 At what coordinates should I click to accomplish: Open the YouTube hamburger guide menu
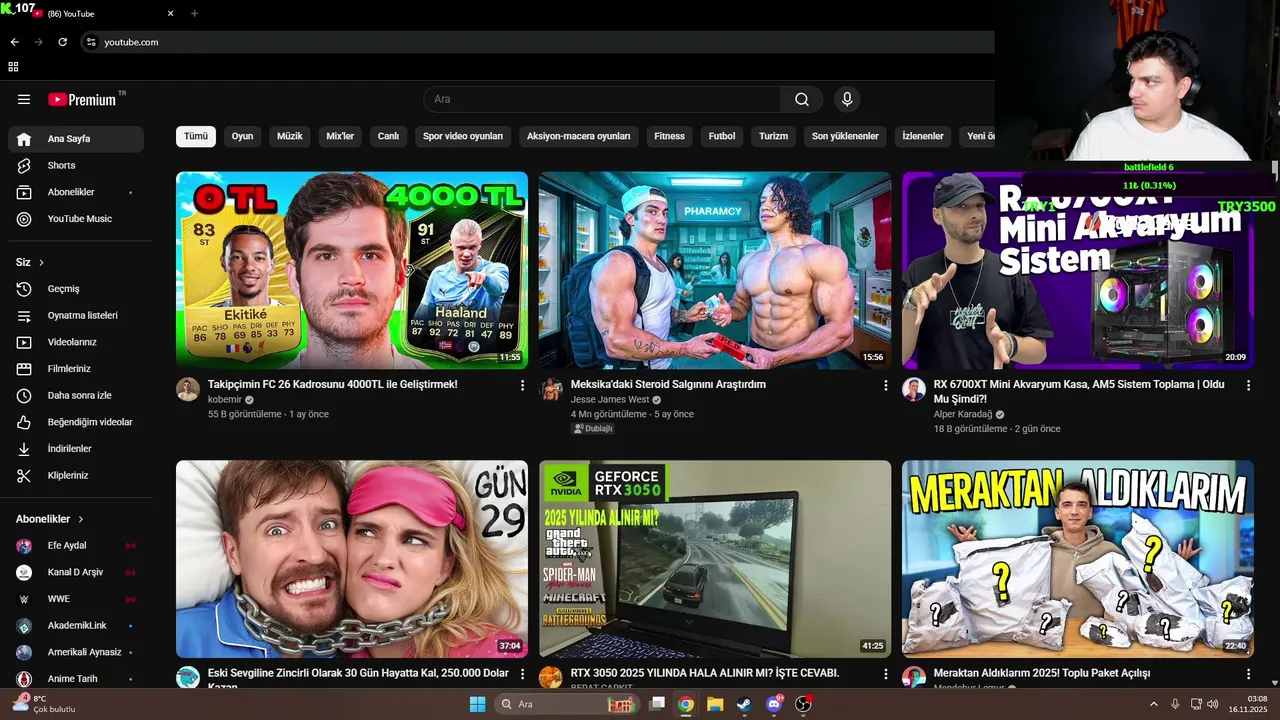[x=24, y=99]
